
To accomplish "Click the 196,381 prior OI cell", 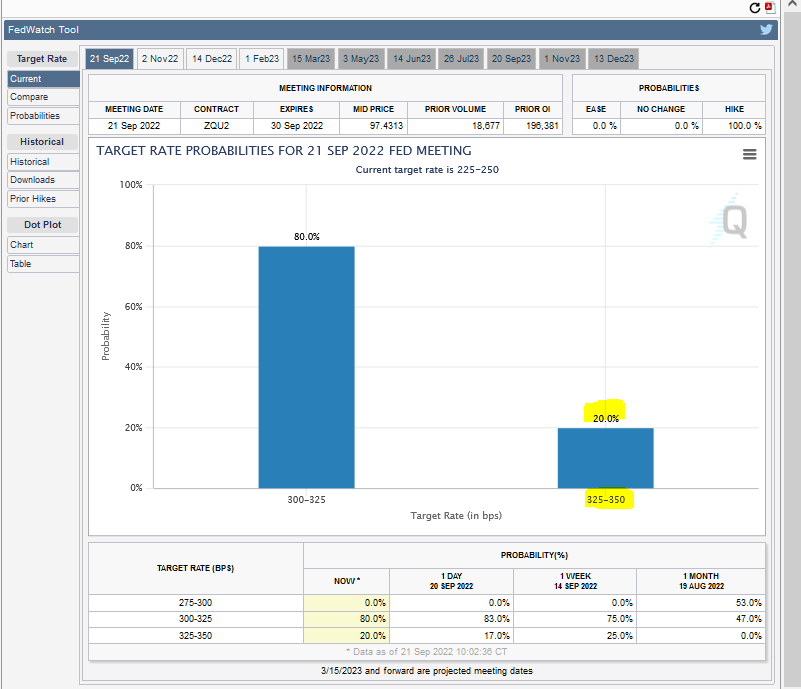I will (533, 126).
